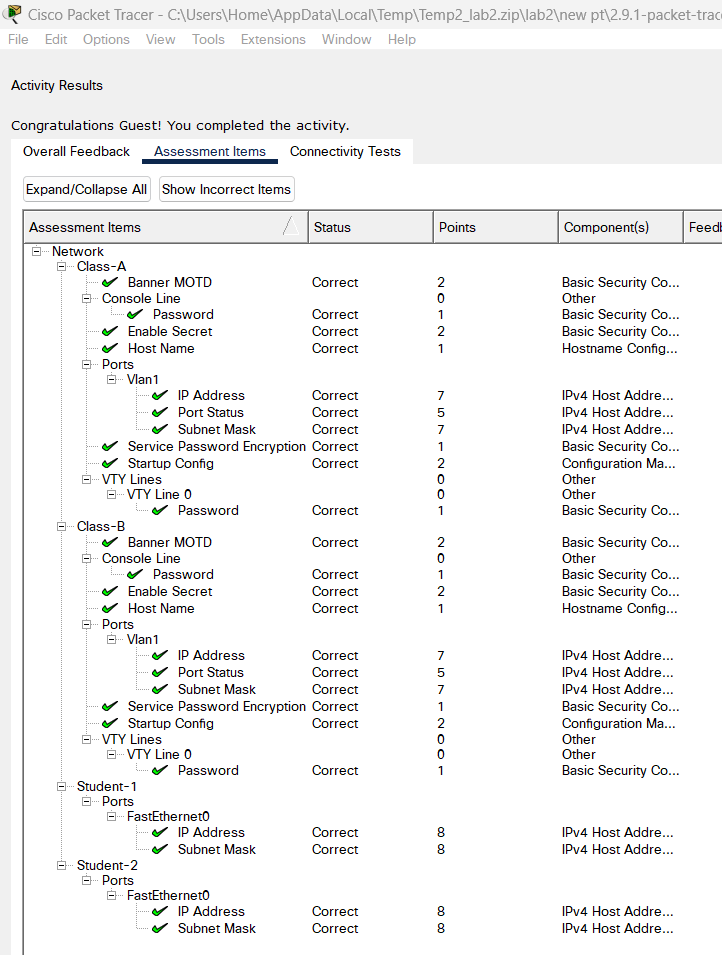Image resolution: width=722 pixels, height=955 pixels.
Task: Click the Cisco Packet Tracer title bar icon
Action: pos(12,13)
